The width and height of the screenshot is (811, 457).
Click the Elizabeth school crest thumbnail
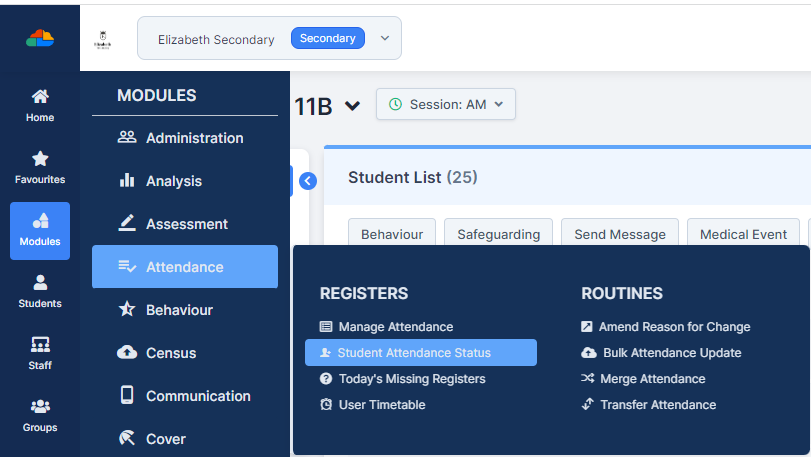pos(102,40)
